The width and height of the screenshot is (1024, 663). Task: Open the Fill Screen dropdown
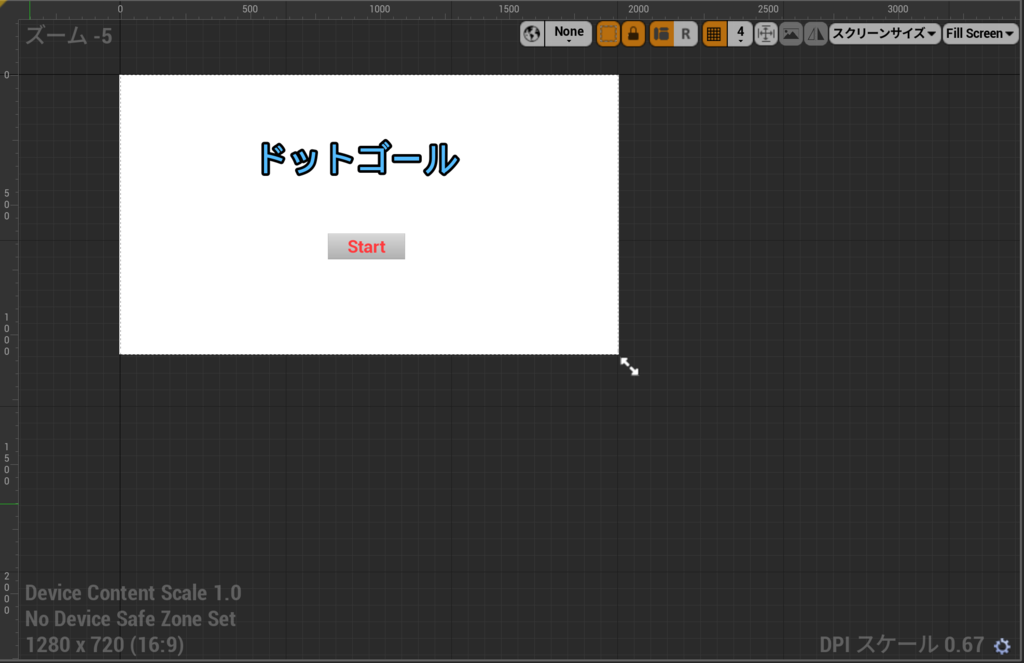(x=979, y=33)
